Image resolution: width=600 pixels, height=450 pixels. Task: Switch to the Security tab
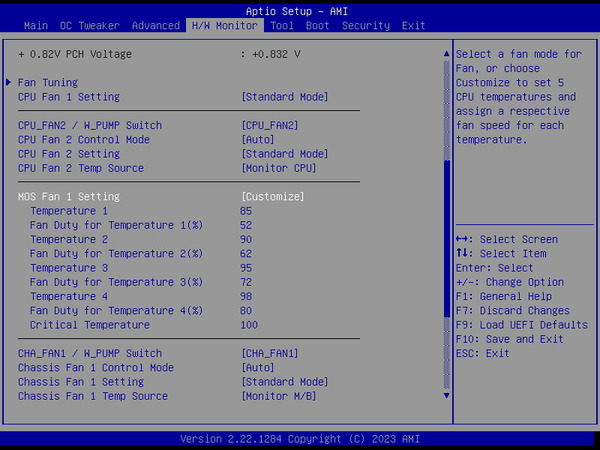(365, 26)
